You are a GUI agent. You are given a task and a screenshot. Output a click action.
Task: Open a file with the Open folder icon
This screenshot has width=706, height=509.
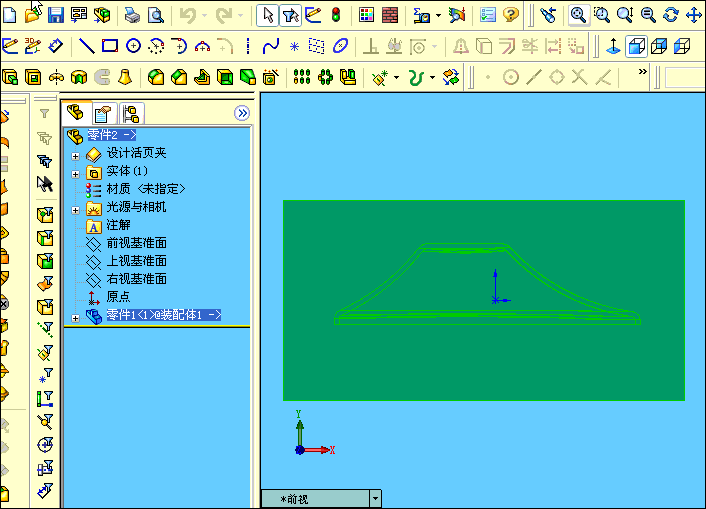click(x=32, y=15)
